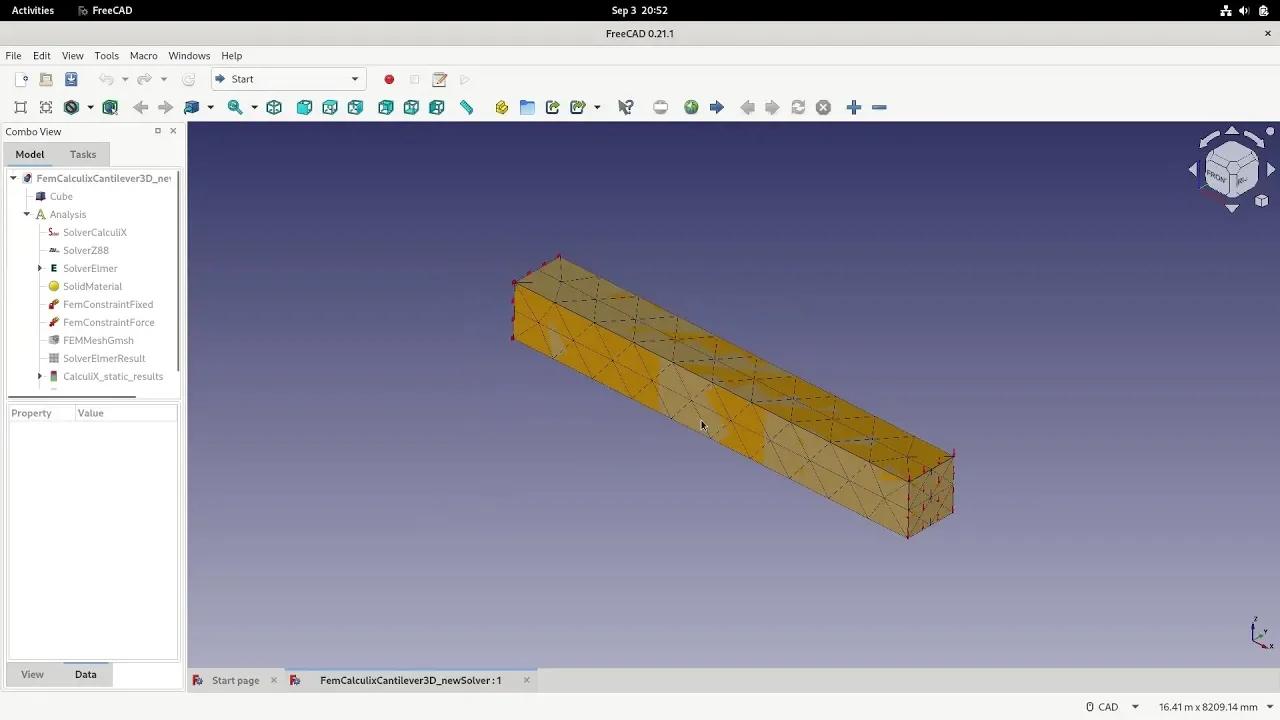The width and height of the screenshot is (1280, 720).
Task: Open the Macro menu
Action: [x=143, y=56]
